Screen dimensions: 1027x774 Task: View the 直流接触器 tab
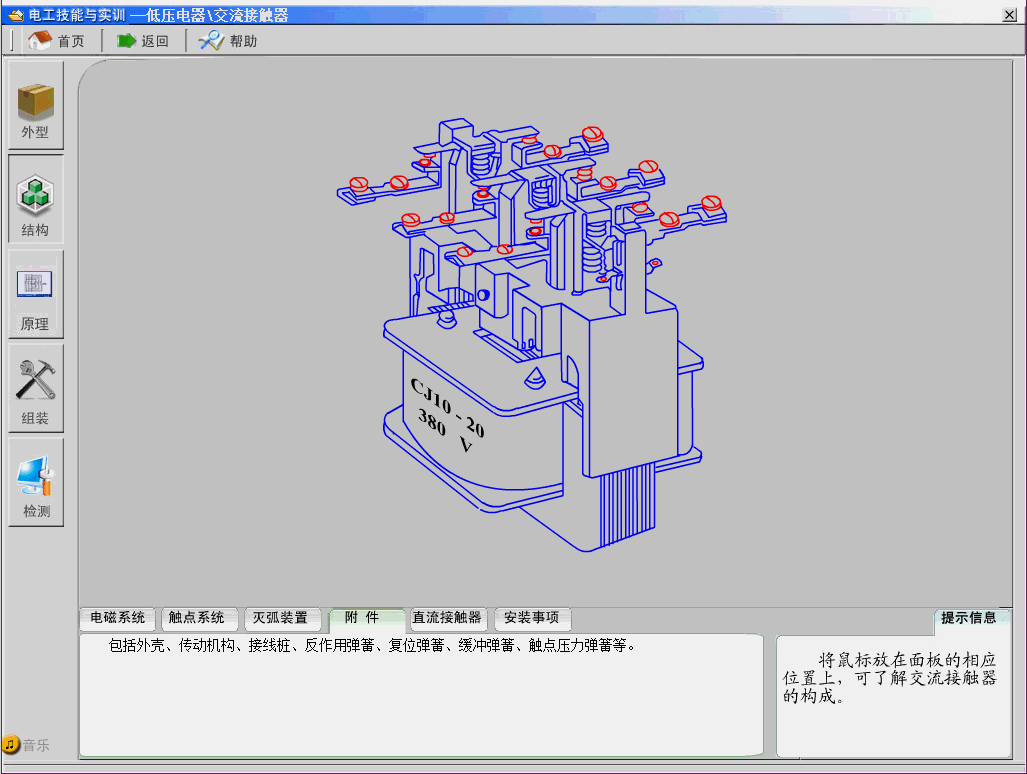tap(447, 618)
